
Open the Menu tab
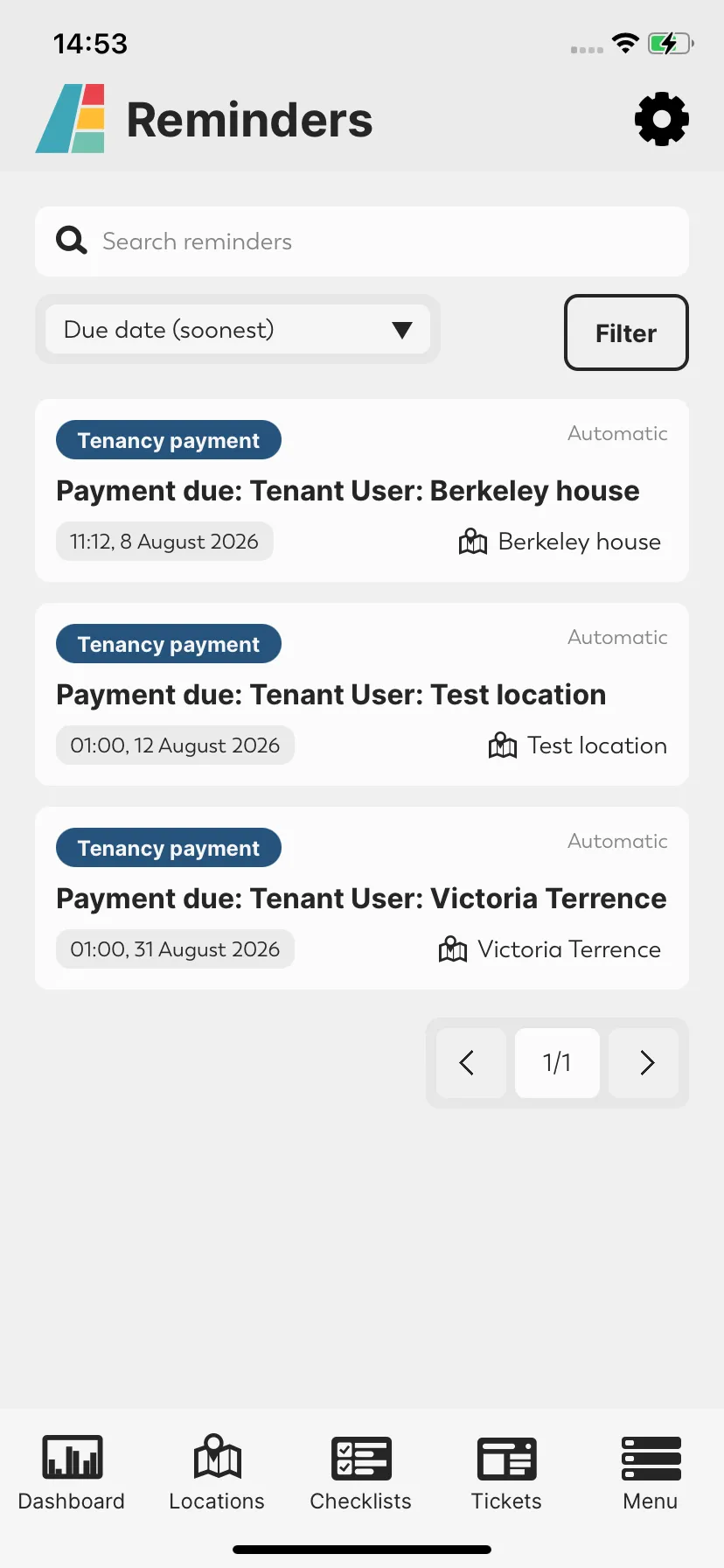point(651,1474)
